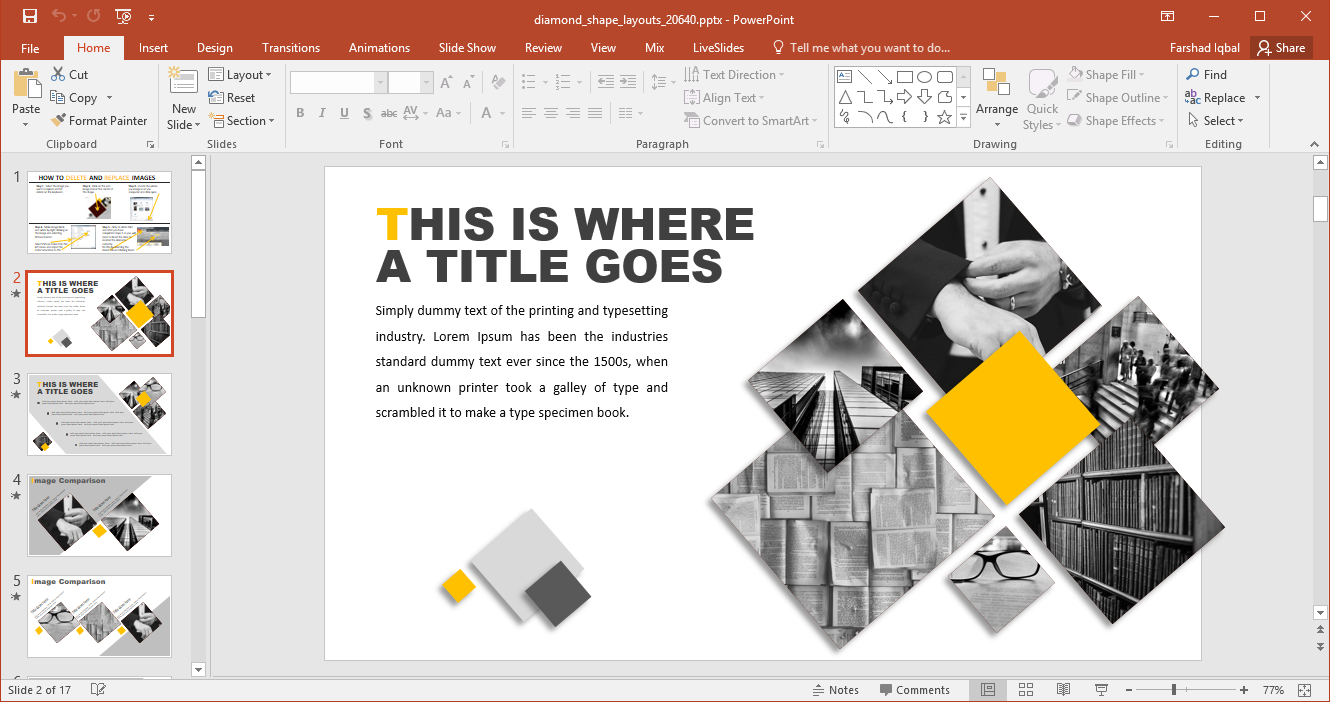The image size is (1330, 702).
Task: Open Reading View from status bar
Action: 1063,690
